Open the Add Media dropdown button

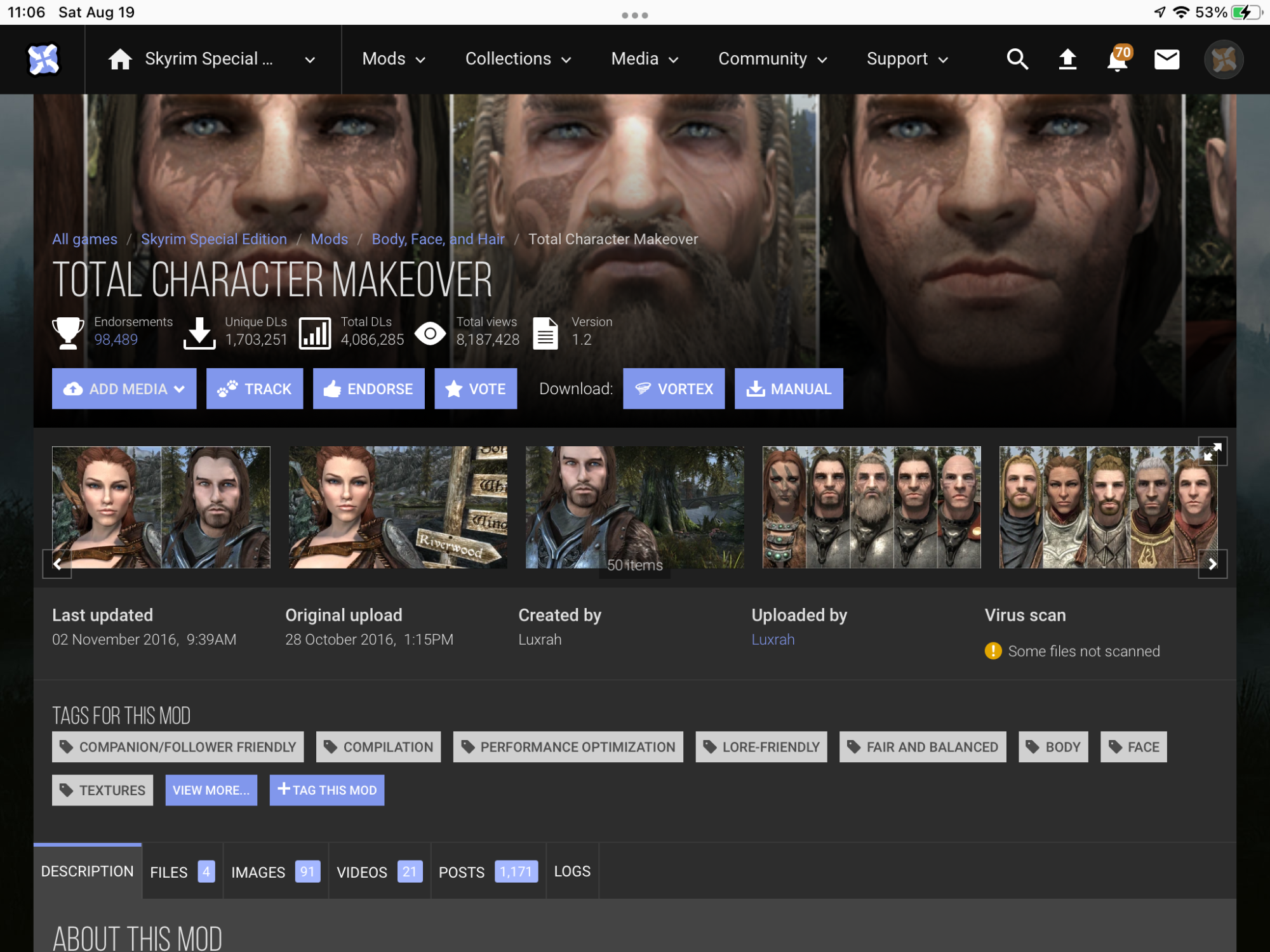(x=124, y=388)
